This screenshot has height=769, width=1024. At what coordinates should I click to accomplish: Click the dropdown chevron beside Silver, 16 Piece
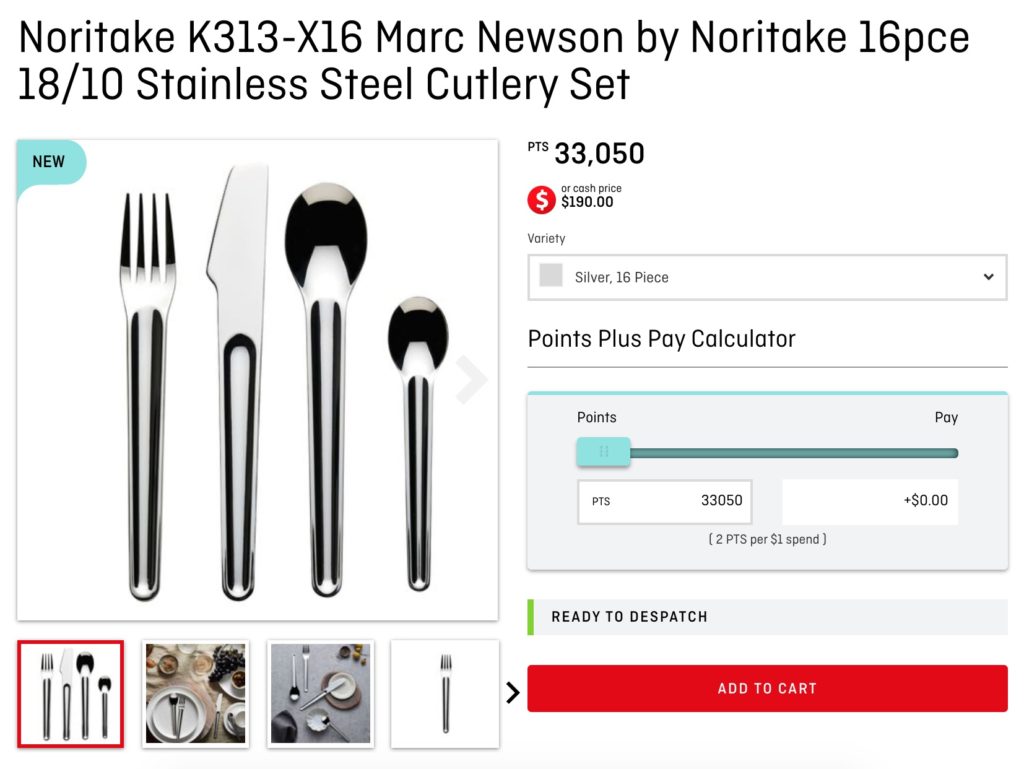pyautogui.click(x=988, y=277)
